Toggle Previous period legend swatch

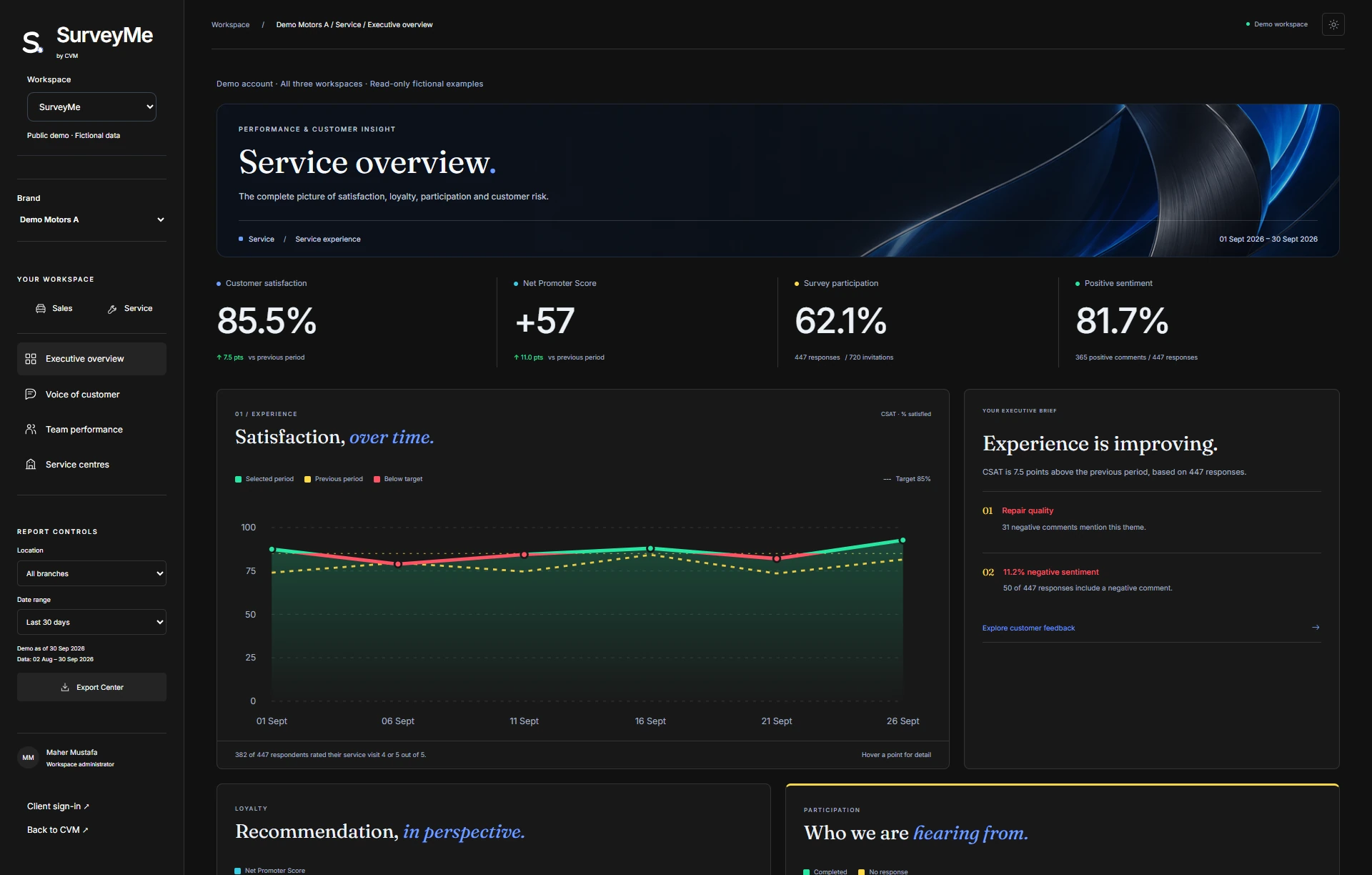[x=307, y=479]
